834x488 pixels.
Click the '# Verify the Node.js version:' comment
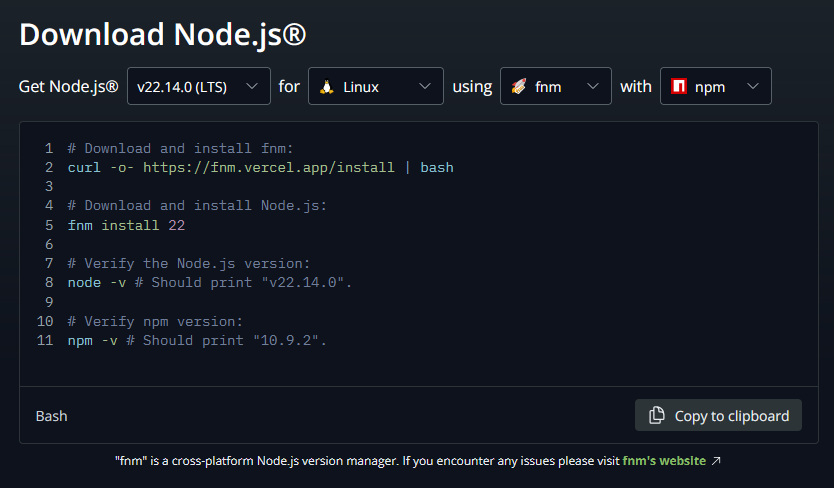point(189,264)
